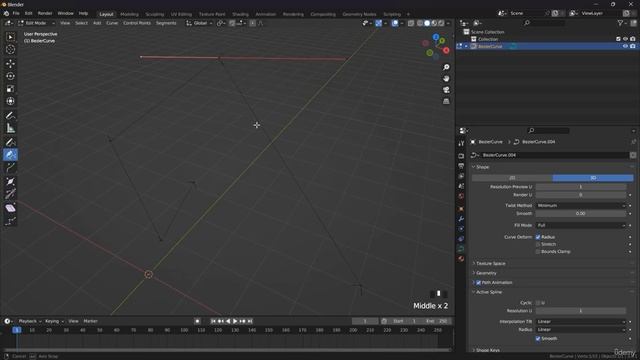Switch to the Modeling workspace tab
The height and width of the screenshot is (360, 640).
[x=129, y=14]
